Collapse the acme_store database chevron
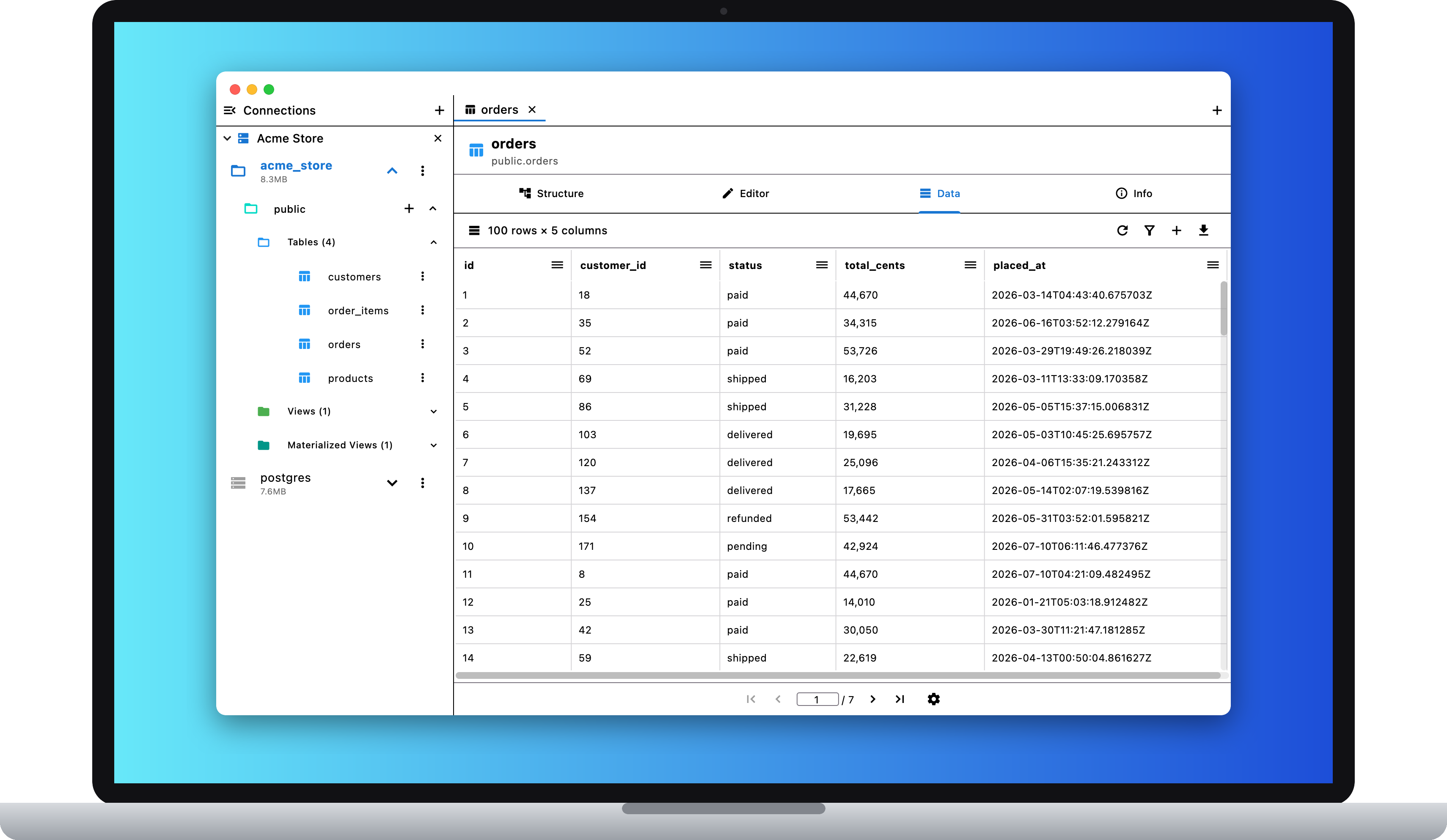This screenshot has height=840, width=1447. tap(392, 170)
